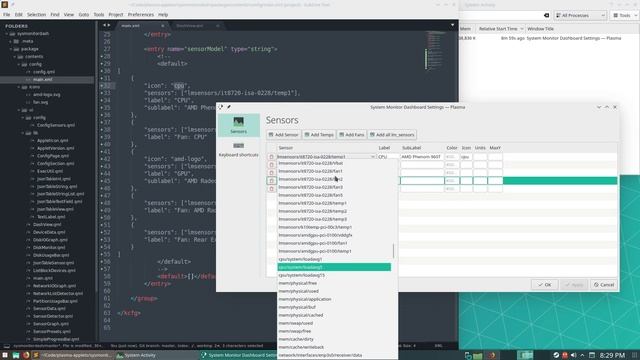Screen dimensions: 640x360
Task: Open the volume control tray icon
Action: (573, 355)
